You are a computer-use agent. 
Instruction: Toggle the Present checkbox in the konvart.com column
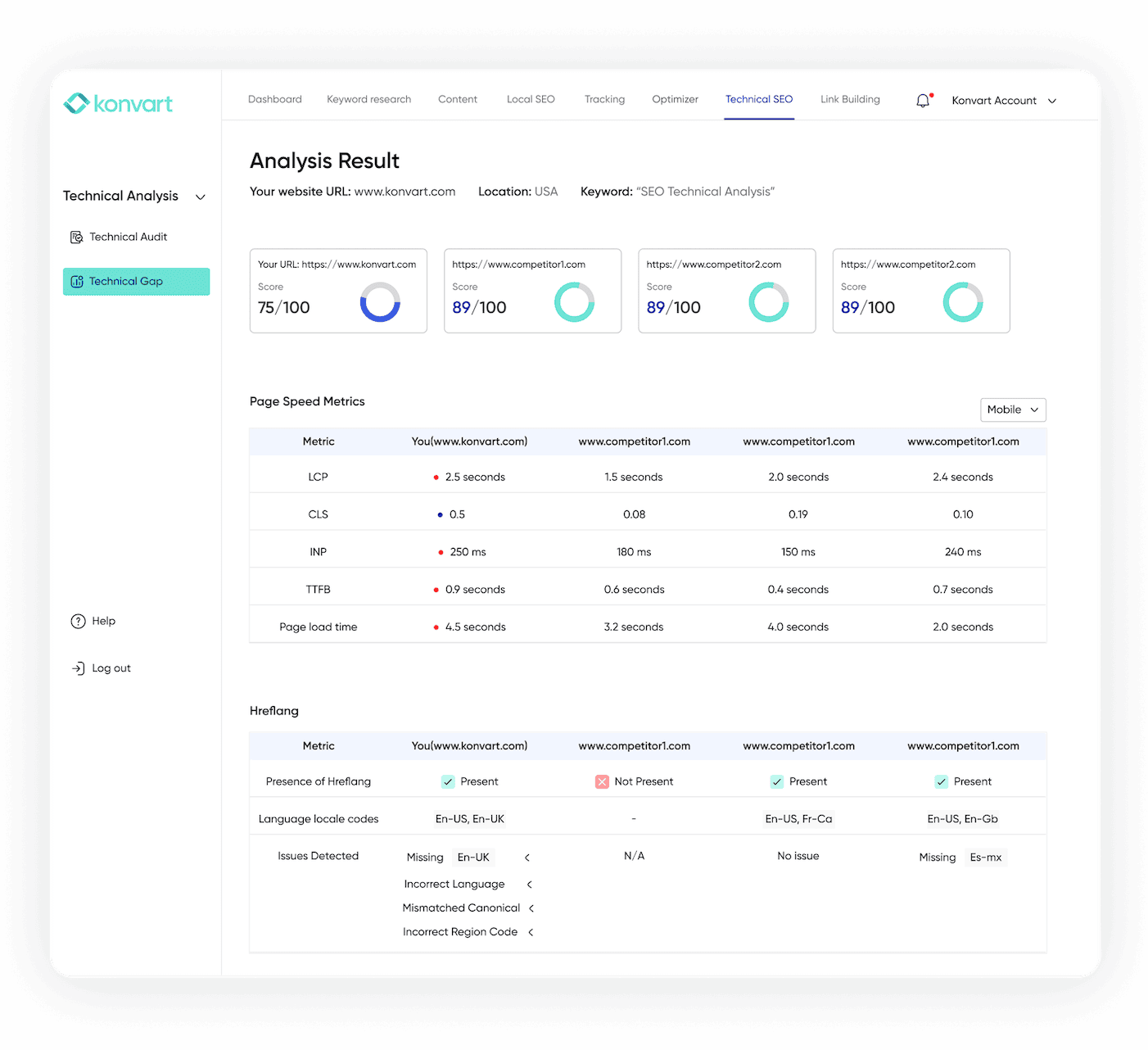(x=448, y=781)
